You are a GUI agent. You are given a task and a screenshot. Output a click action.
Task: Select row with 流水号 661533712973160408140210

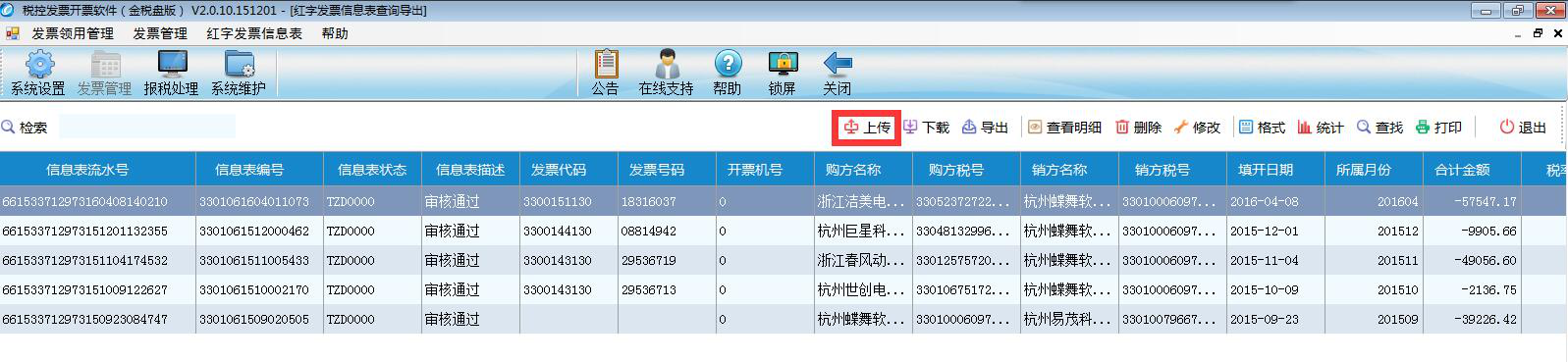[783, 201]
